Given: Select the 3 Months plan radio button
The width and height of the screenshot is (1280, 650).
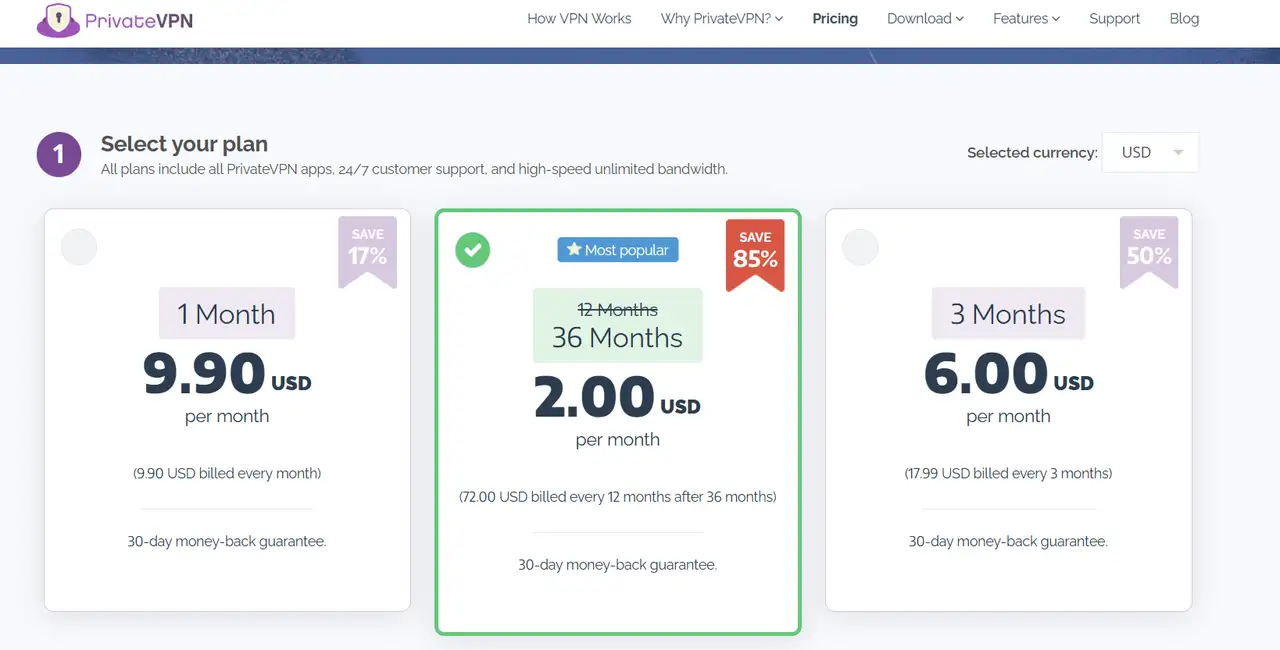Looking at the screenshot, I should coord(860,247).
